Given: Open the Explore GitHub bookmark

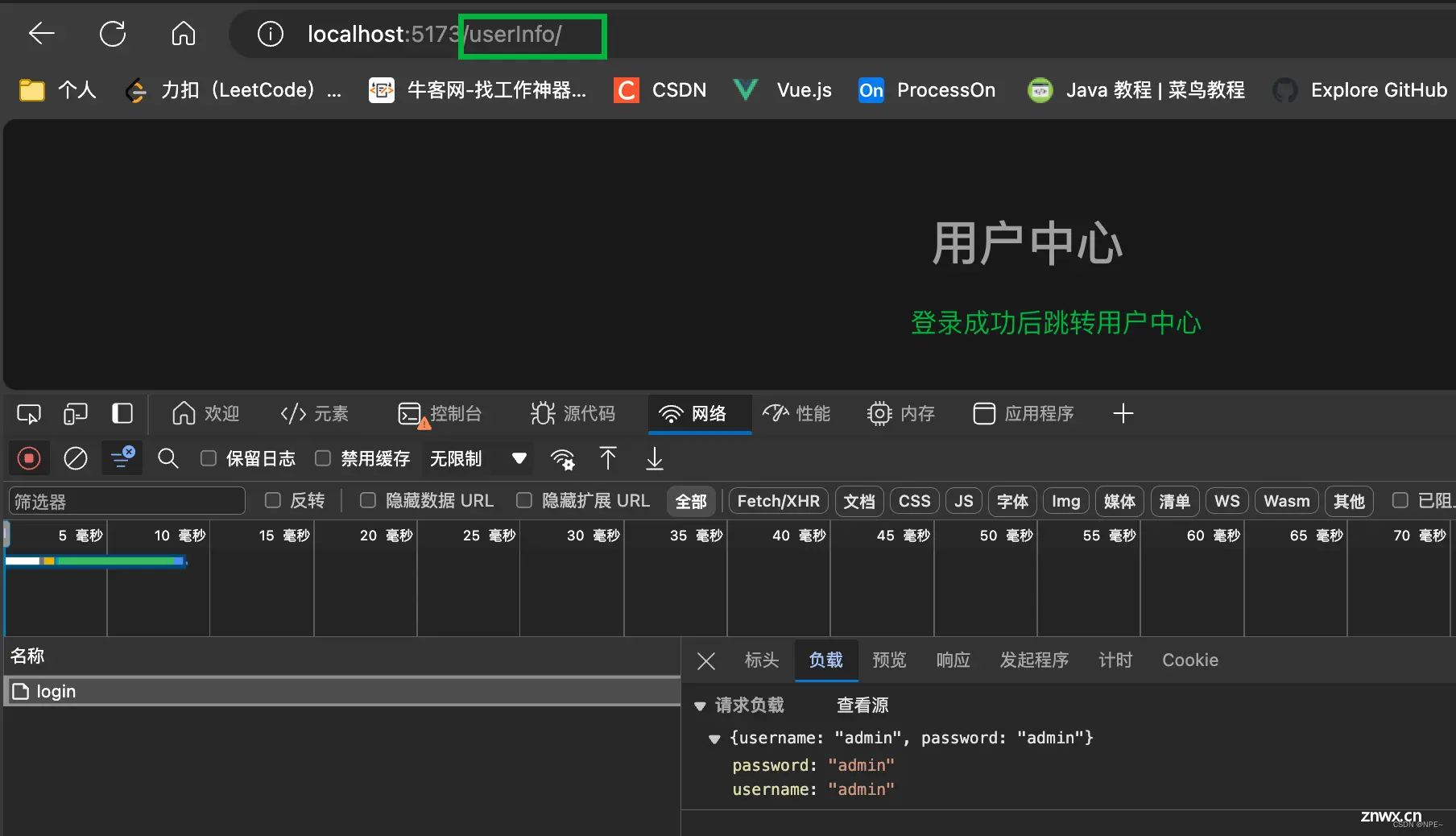Looking at the screenshot, I should (1360, 89).
